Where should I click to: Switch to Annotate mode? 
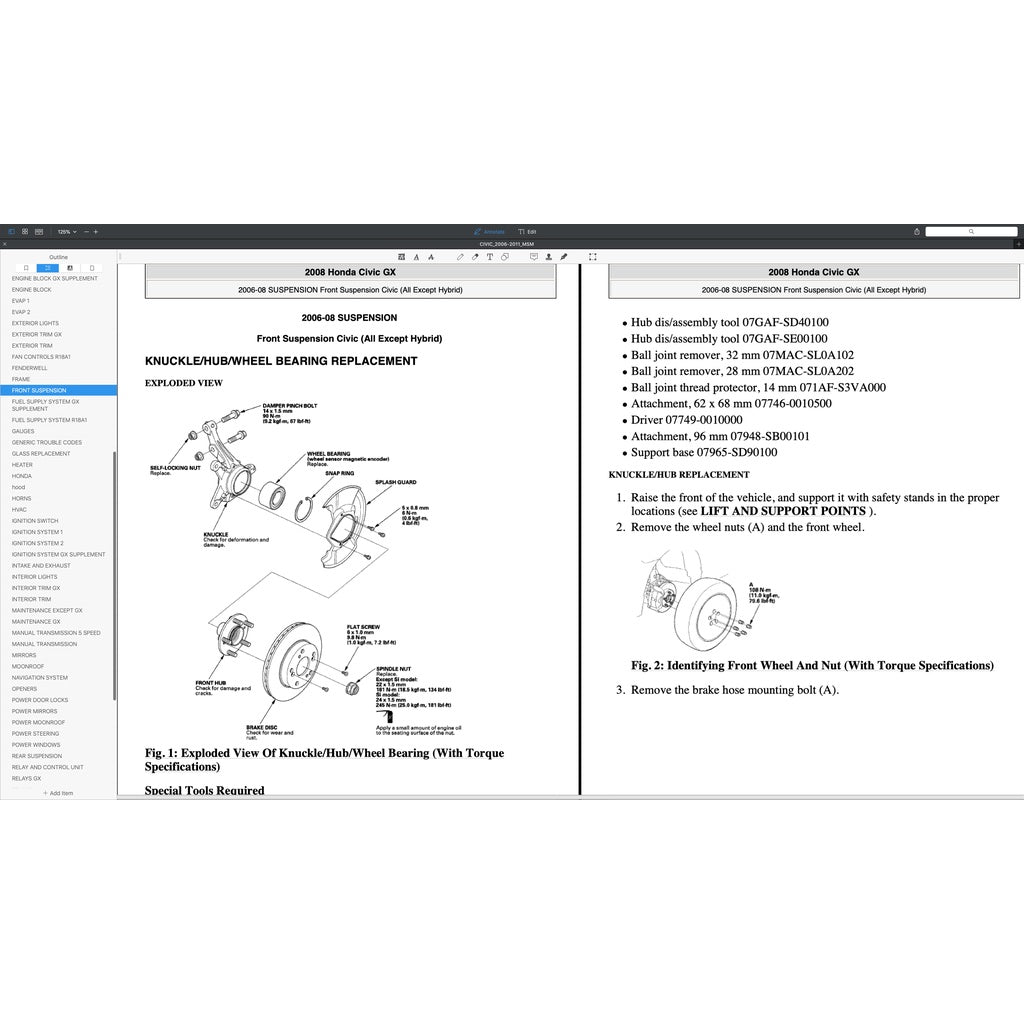pos(490,231)
